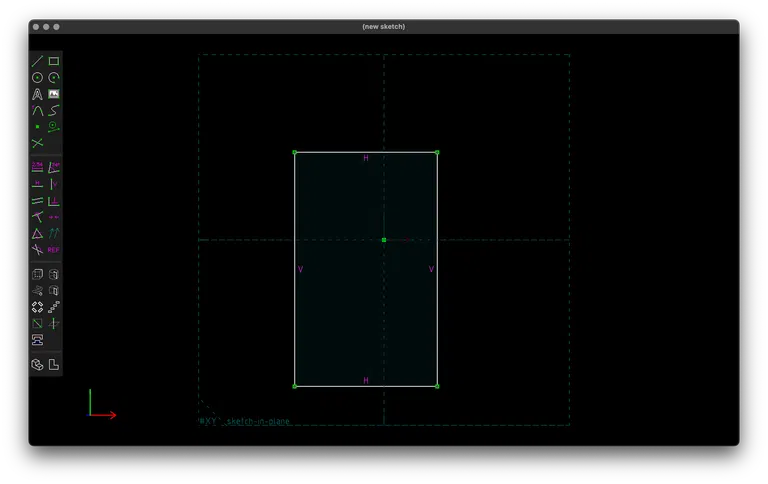This screenshot has height=484, width=768.
Task: Create Sketch in 3D group
Action: 54,323
